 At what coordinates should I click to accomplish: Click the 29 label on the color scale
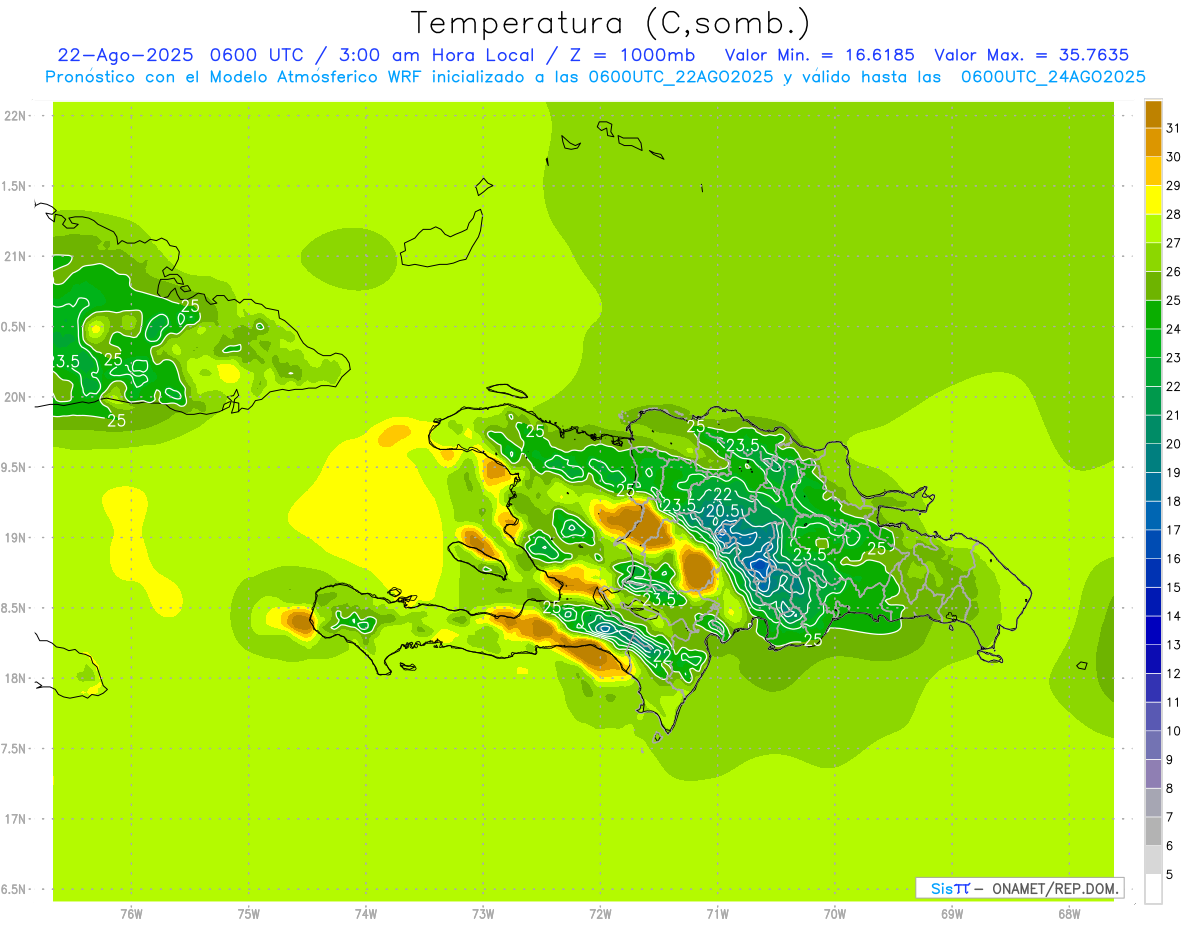tap(1174, 186)
